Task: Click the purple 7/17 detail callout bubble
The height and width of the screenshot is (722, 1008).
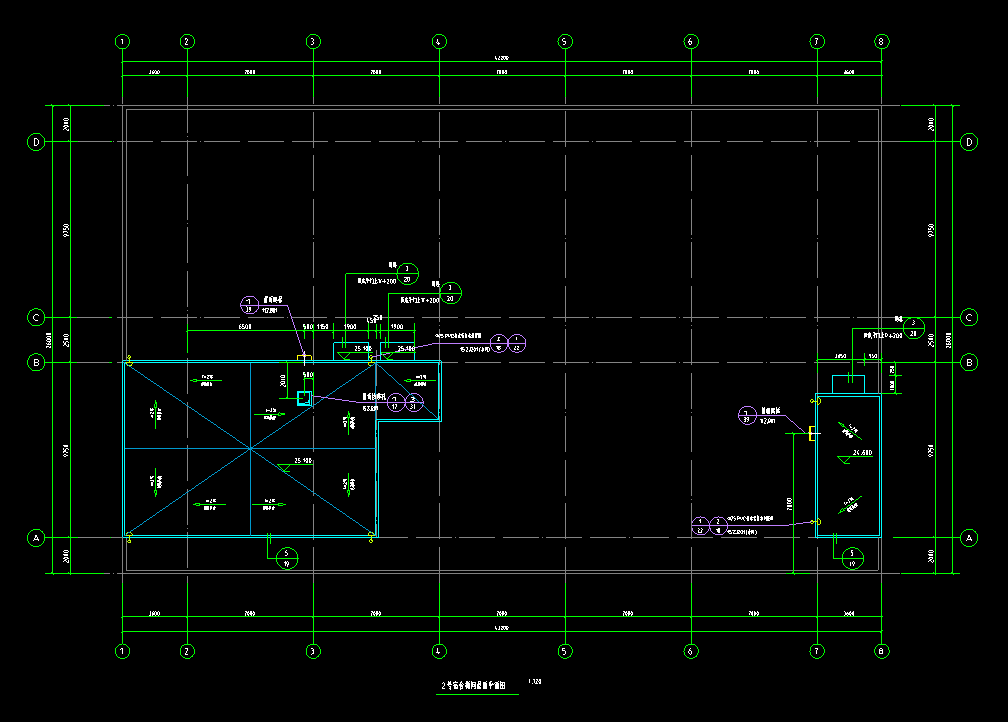Action: coord(395,403)
